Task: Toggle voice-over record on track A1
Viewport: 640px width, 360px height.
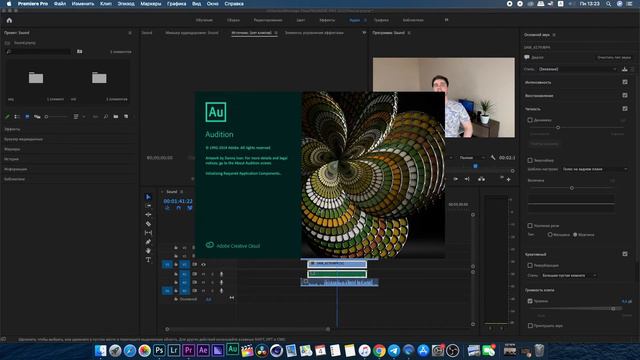Action: point(222,274)
